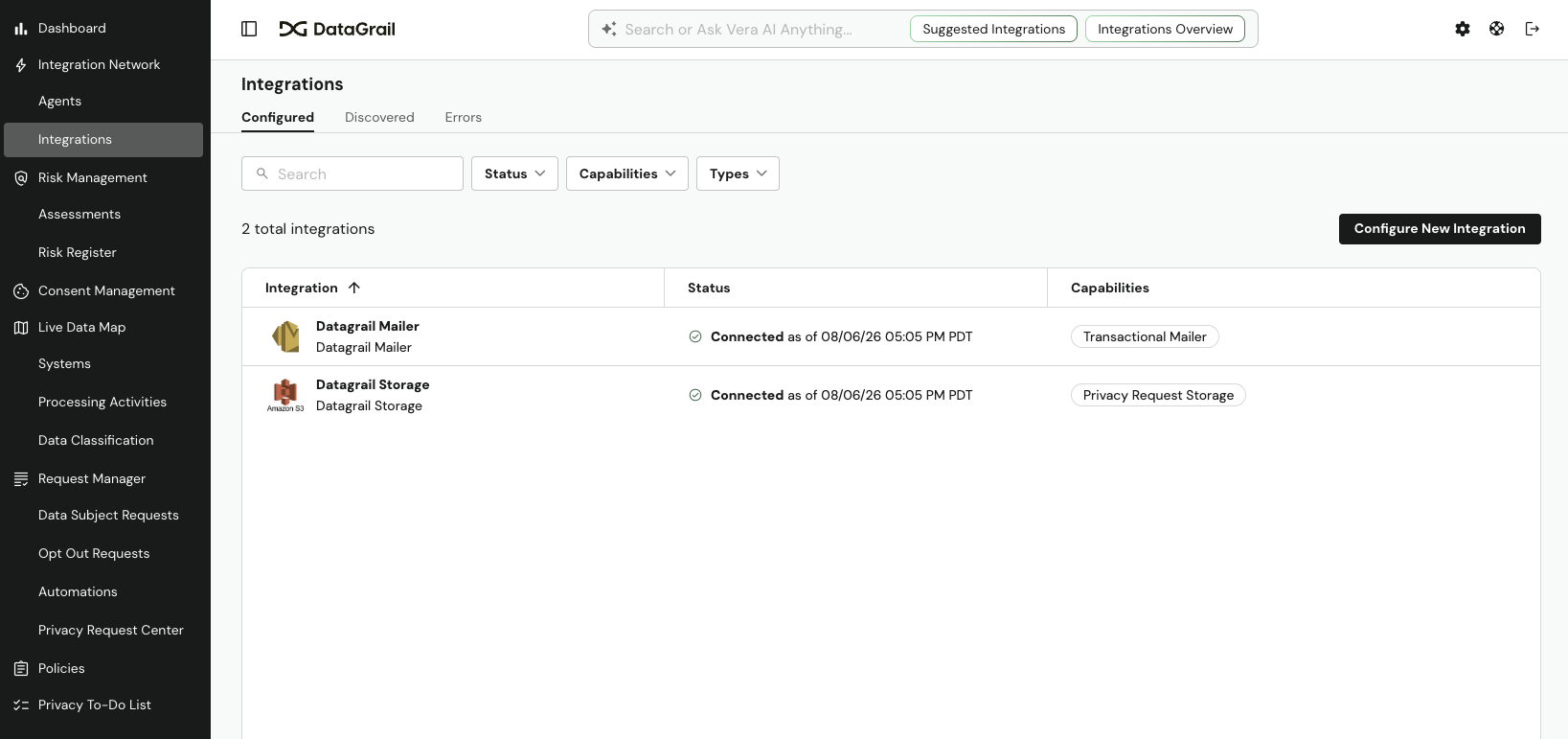This screenshot has height=739, width=1568.
Task: Click Configure New Integration button
Action: pyautogui.click(x=1440, y=229)
